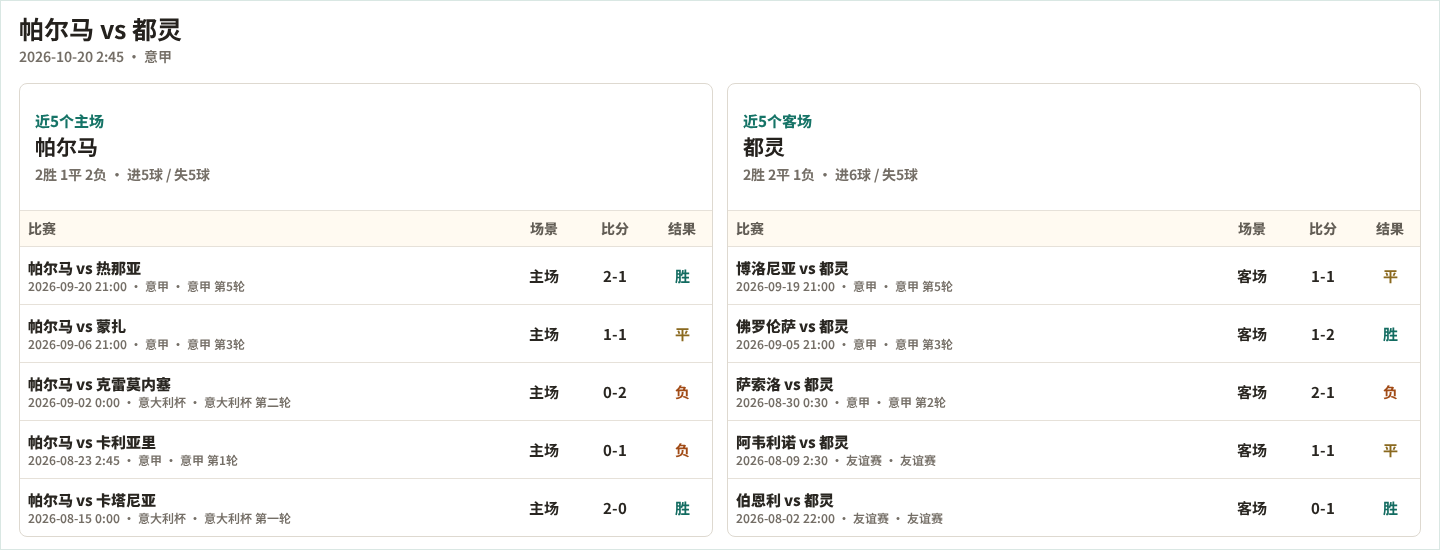Select the 帕尔马 vs 卡塔尼亚 match row
Image resolution: width=1440 pixels, height=550 pixels.
tap(366, 508)
